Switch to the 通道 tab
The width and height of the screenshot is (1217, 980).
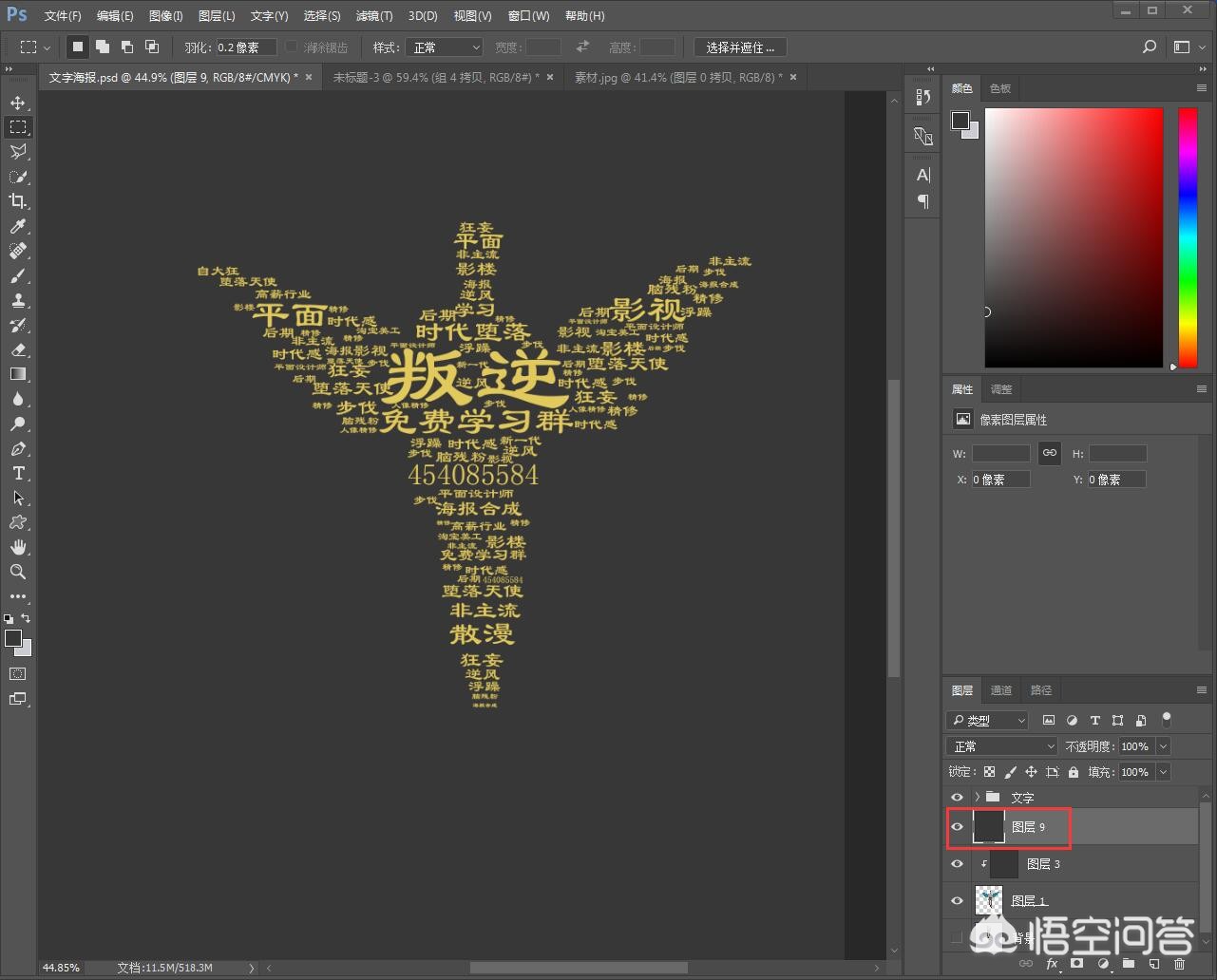[1001, 690]
